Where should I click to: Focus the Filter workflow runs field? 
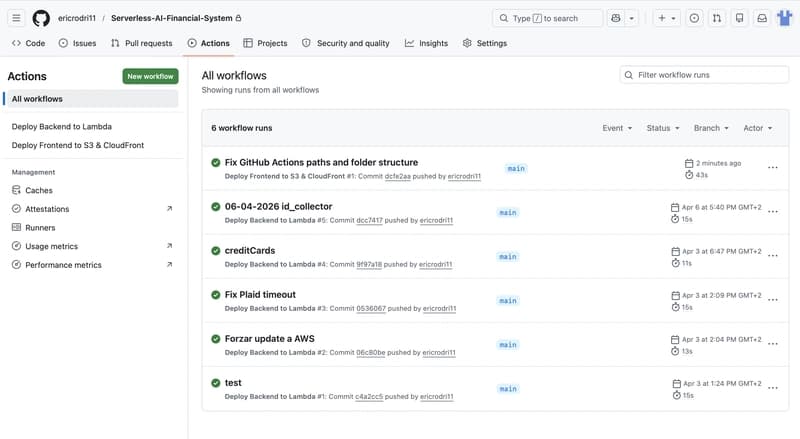point(705,75)
